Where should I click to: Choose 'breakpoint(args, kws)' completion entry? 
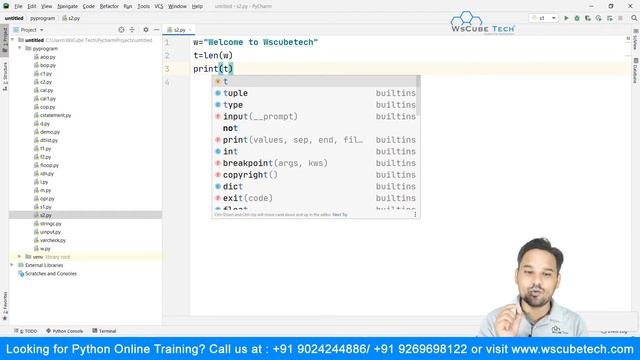[315, 163]
